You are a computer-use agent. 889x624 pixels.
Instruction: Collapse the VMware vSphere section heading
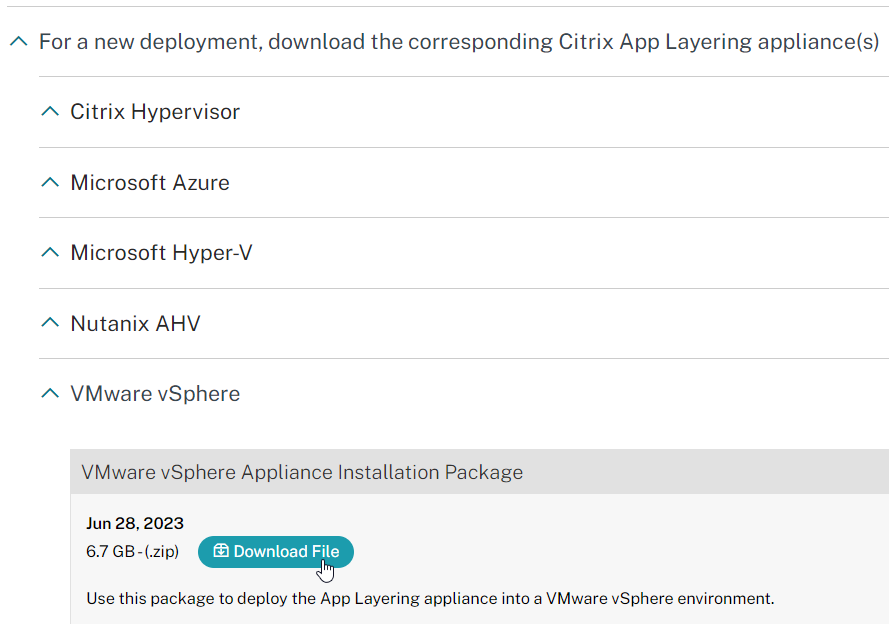point(155,394)
